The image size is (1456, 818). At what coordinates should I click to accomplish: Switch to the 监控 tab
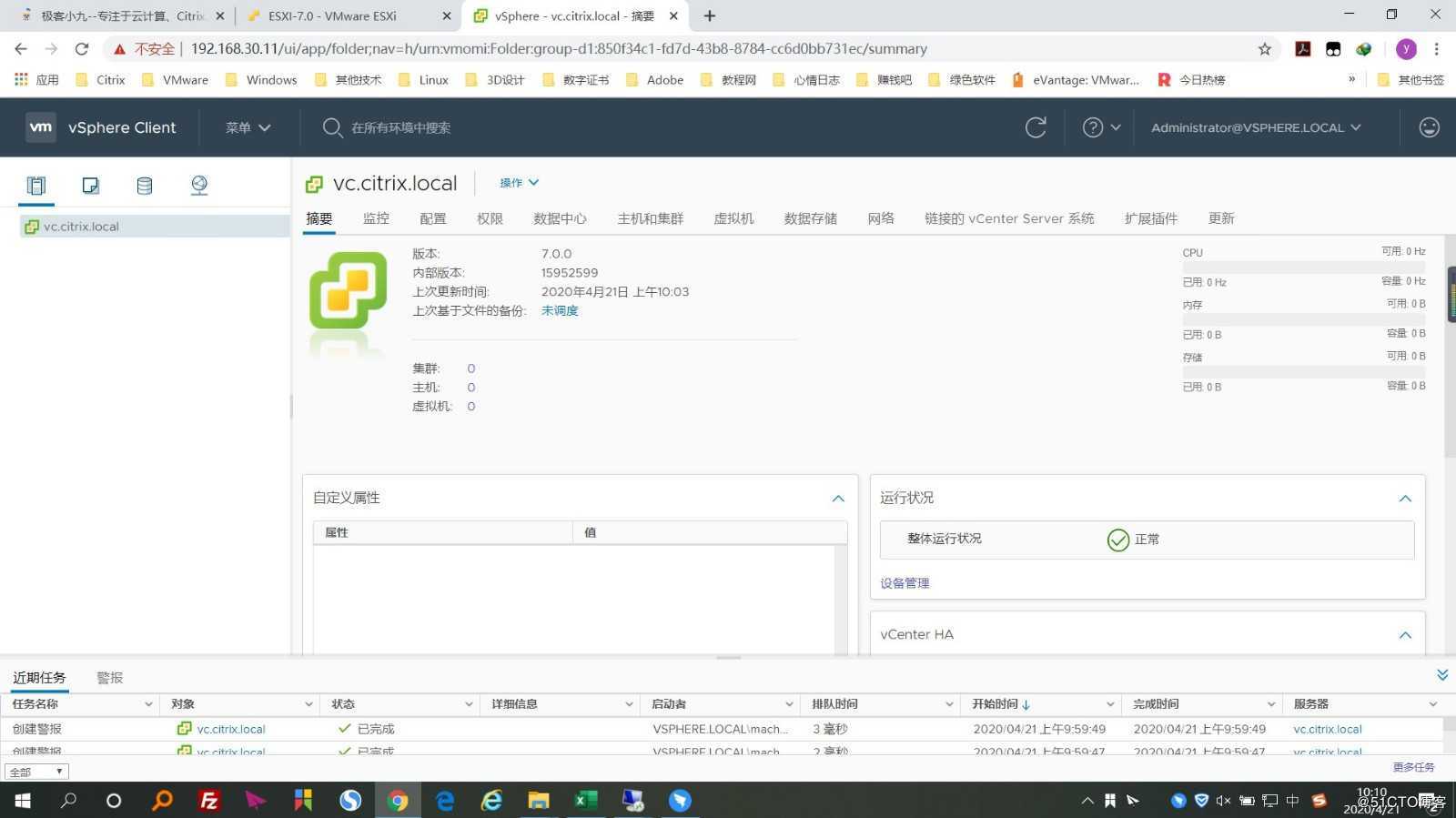pyautogui.click(x=376, y=218)
